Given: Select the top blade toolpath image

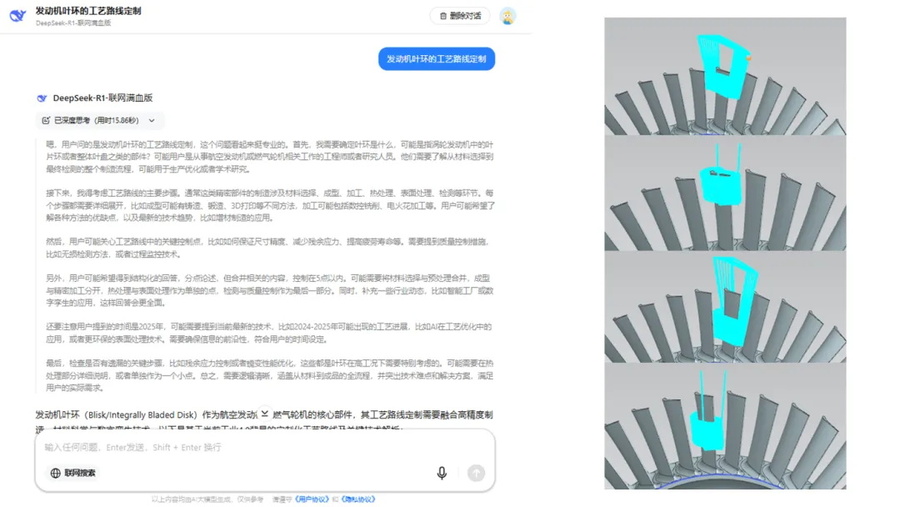Looking at the screenshot, I should [x=725, y=76].
